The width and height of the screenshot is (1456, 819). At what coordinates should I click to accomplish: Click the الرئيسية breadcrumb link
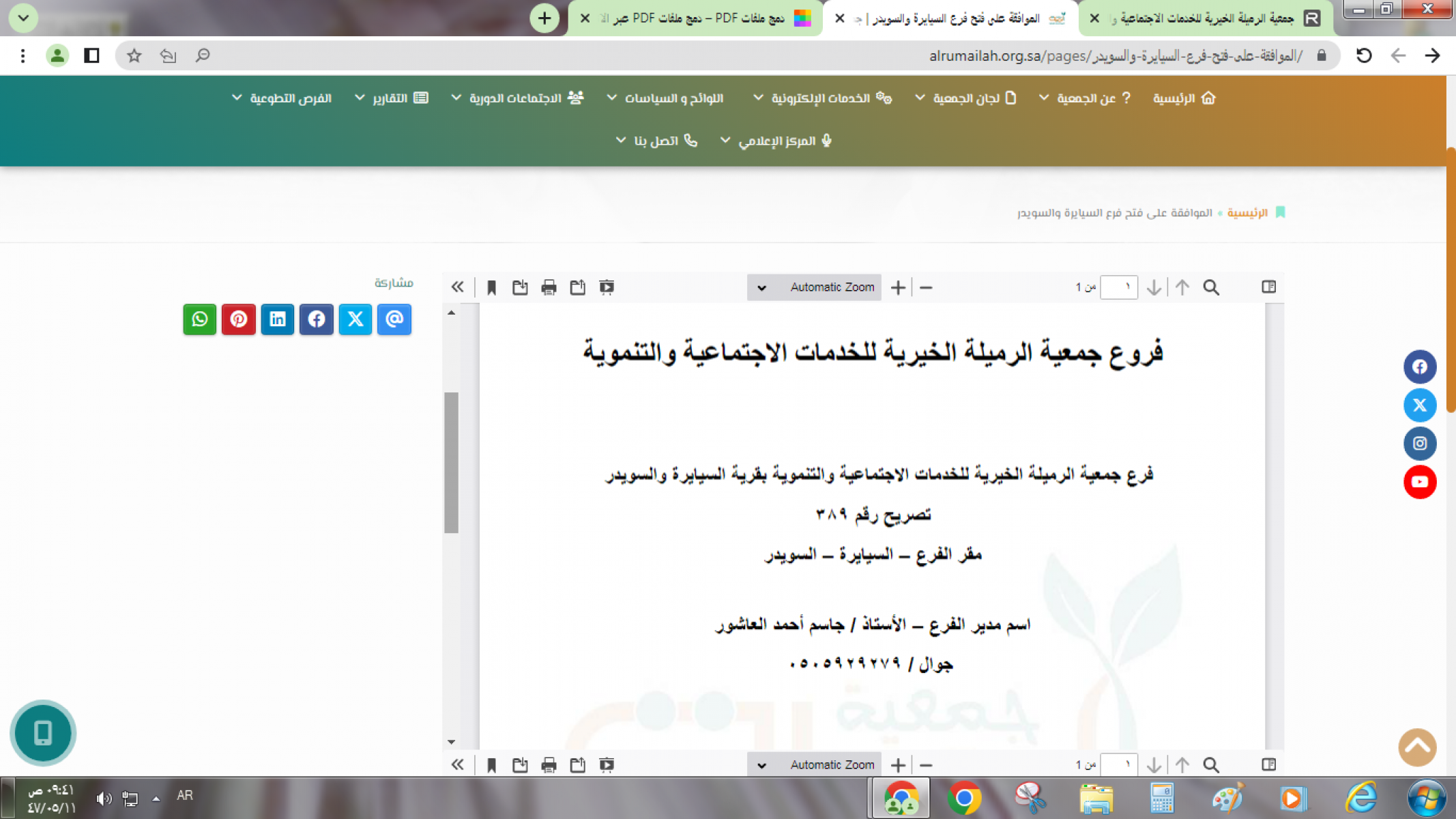pos(1247,213)
